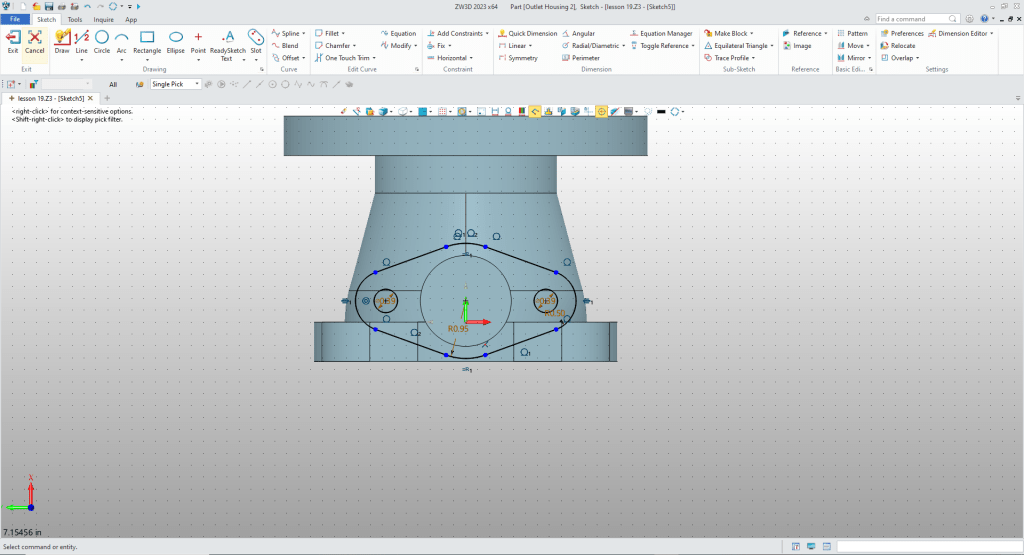Toggle the highlighted circle-target display button
This screenshot has height=555, width=1024.
tap(602, 111)
